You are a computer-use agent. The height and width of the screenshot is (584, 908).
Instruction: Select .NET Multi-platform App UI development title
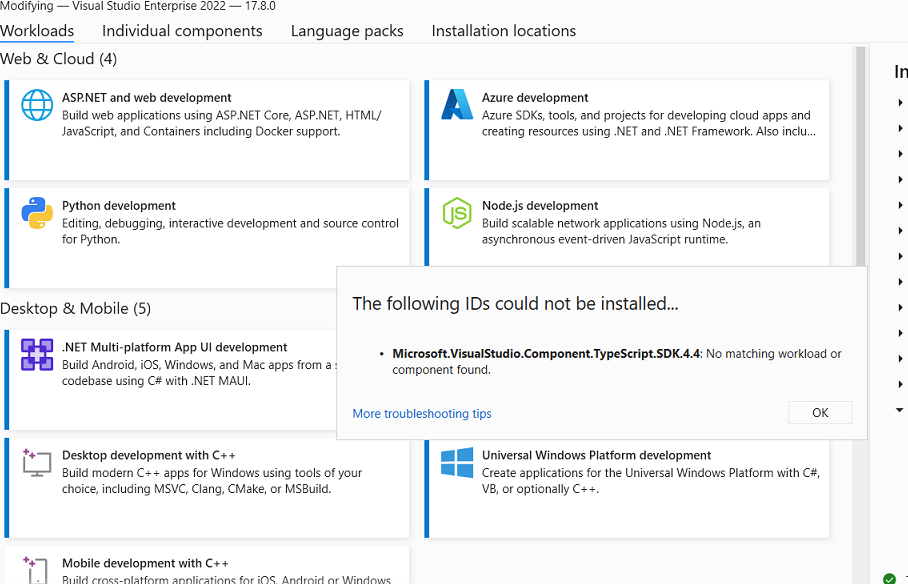point(174,347)
